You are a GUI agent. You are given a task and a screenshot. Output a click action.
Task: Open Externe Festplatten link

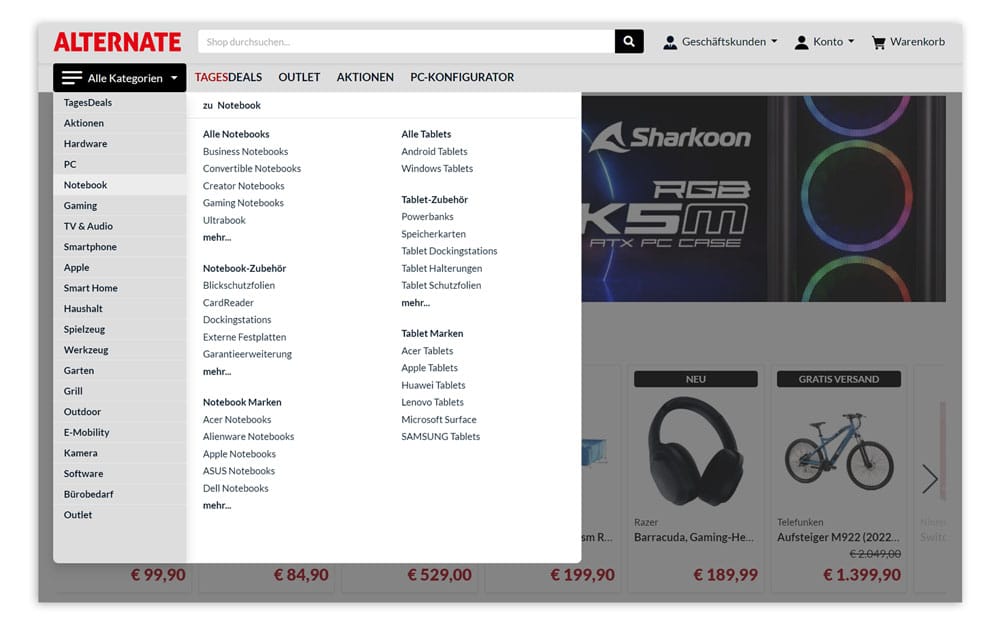[x=244, y=337]
